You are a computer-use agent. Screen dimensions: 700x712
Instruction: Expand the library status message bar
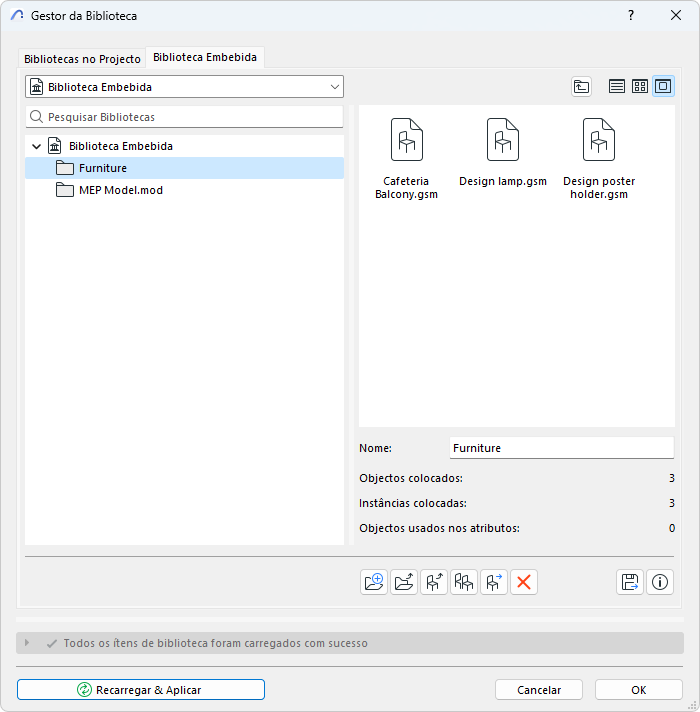tap(27, 643)
